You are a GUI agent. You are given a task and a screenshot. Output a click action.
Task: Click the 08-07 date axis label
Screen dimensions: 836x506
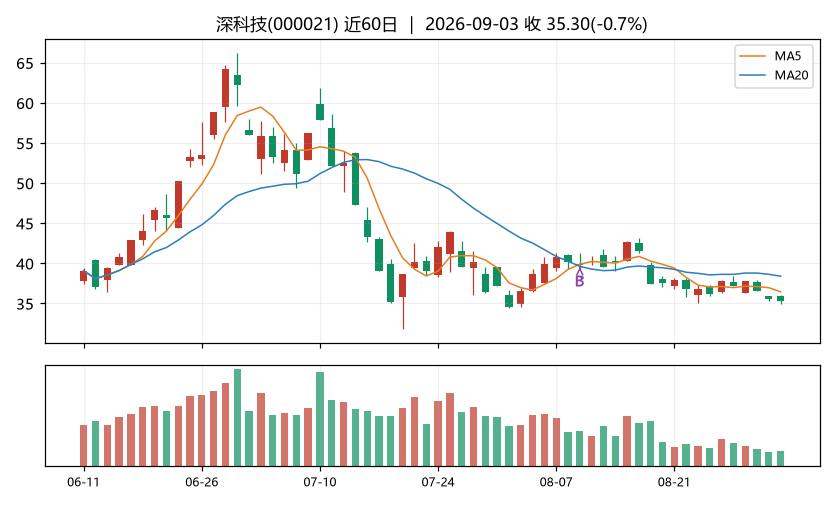[556, 483]
